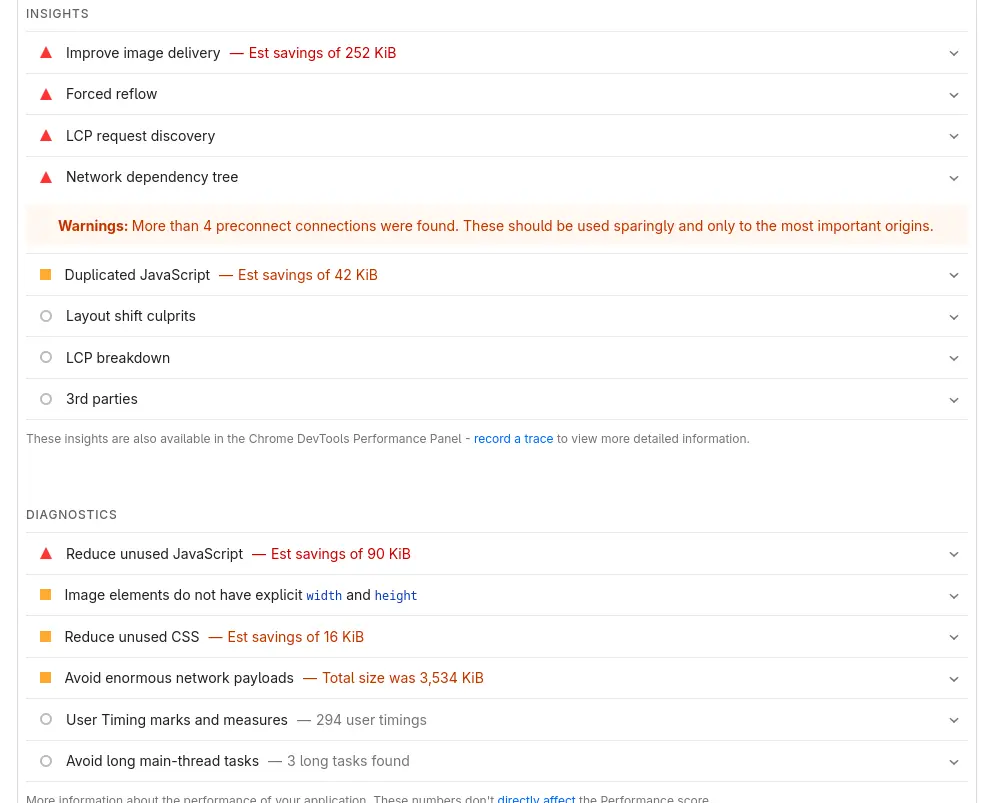
Task: Expand Network dependency tree chevron
Action: pos(954,178)
